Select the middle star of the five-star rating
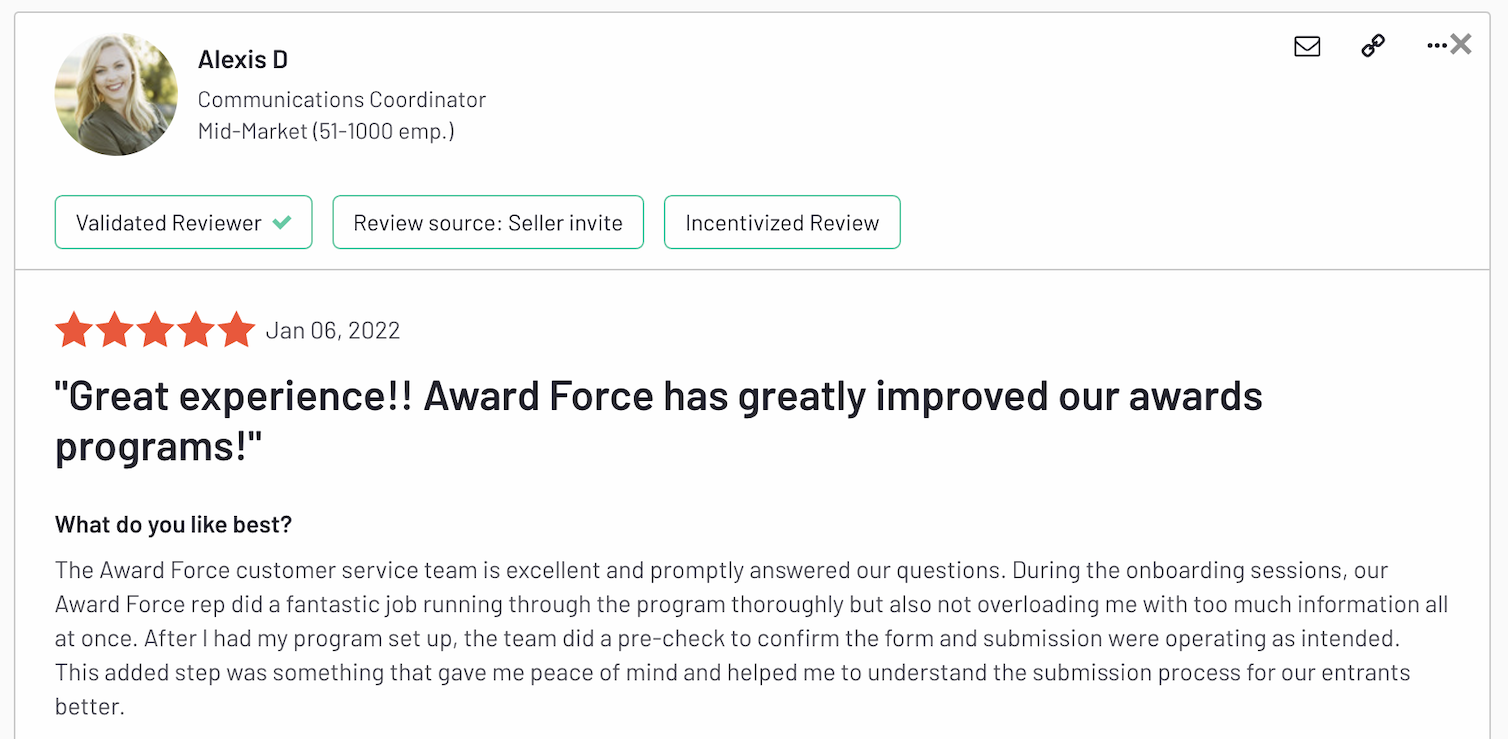1508x739 pixels. pos(155,328)
